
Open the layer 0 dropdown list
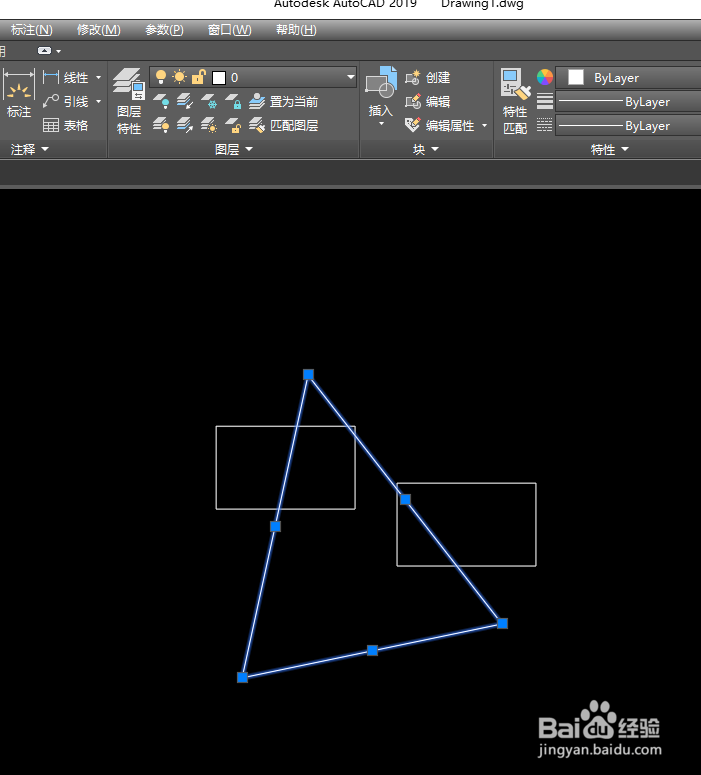click(x=350, y=78)
